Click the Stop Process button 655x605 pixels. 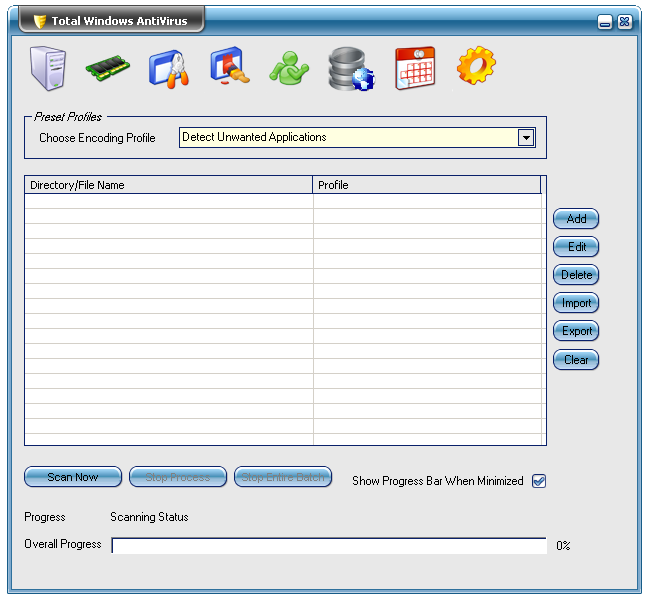[178, 477]
